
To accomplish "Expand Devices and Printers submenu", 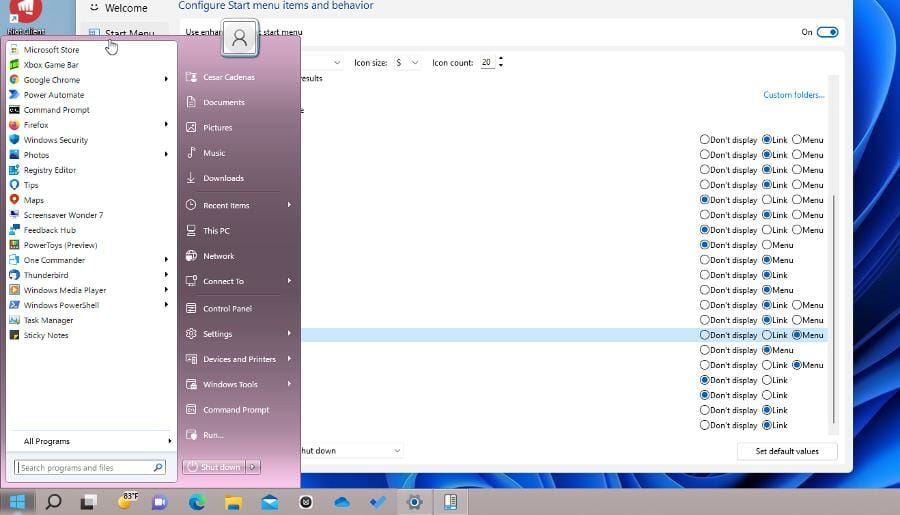I will point(289,359).
